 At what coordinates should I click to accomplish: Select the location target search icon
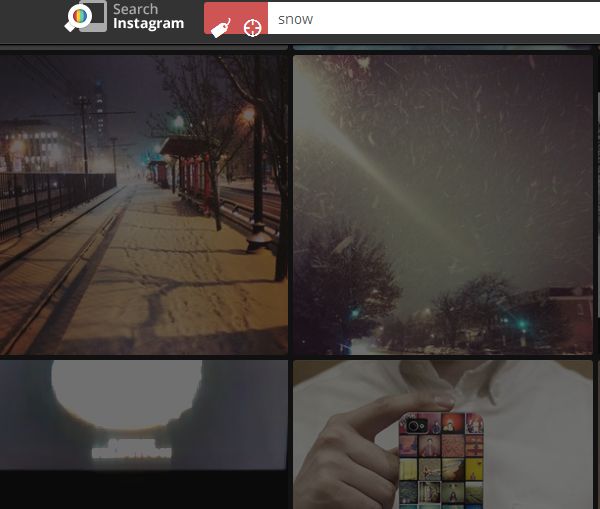[253, 28]
